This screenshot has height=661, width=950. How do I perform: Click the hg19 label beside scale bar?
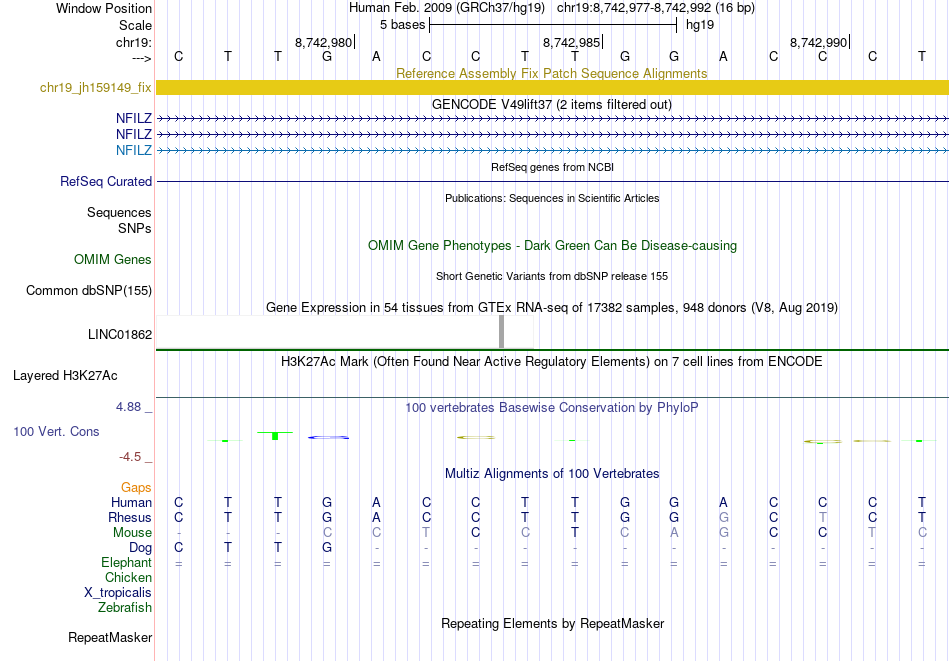[x=700, y=25]
